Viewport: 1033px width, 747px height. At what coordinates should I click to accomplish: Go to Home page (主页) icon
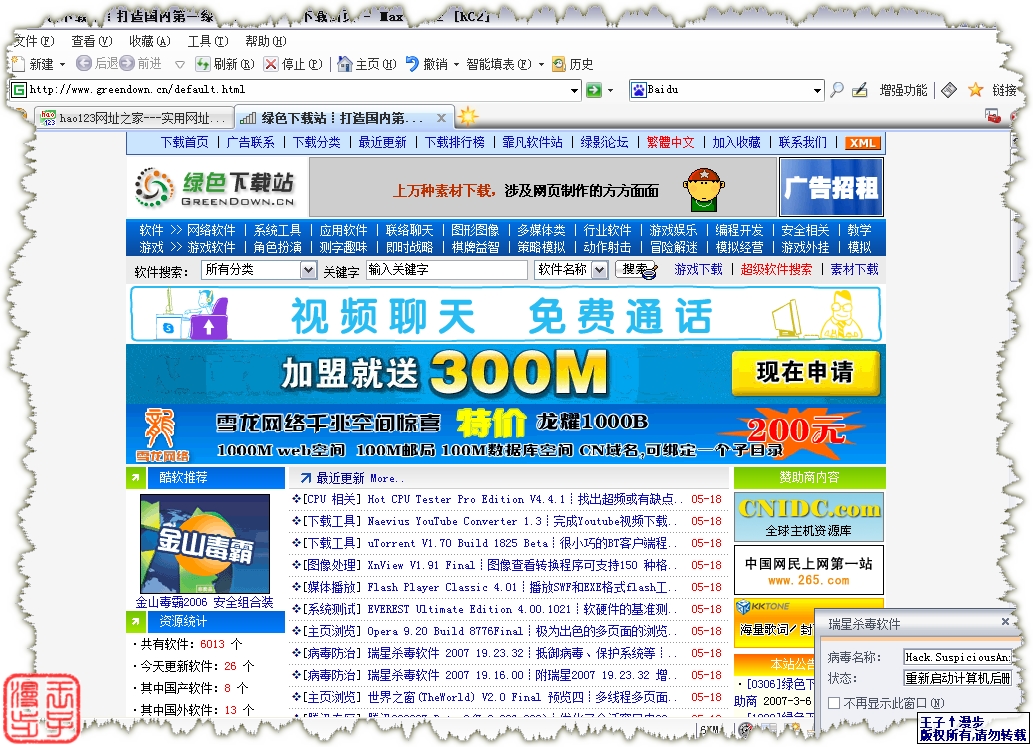point(345,64)
